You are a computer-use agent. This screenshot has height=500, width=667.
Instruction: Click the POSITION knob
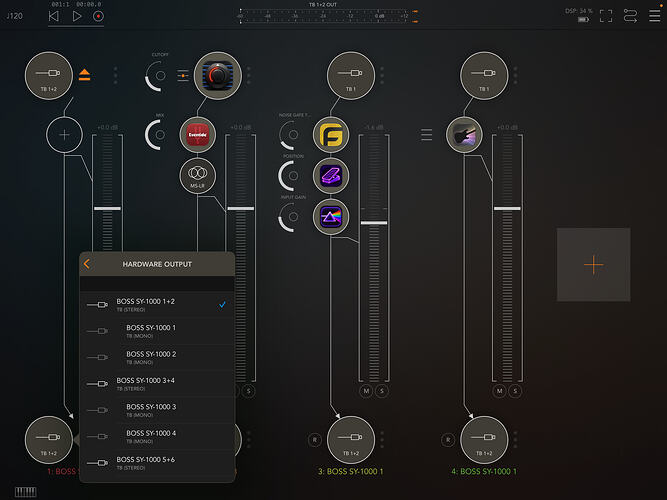tap(291, 176)
